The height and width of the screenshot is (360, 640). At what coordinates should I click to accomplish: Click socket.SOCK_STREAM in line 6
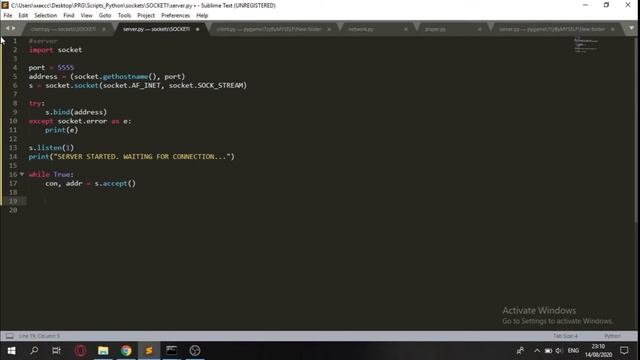click(207, 85)
